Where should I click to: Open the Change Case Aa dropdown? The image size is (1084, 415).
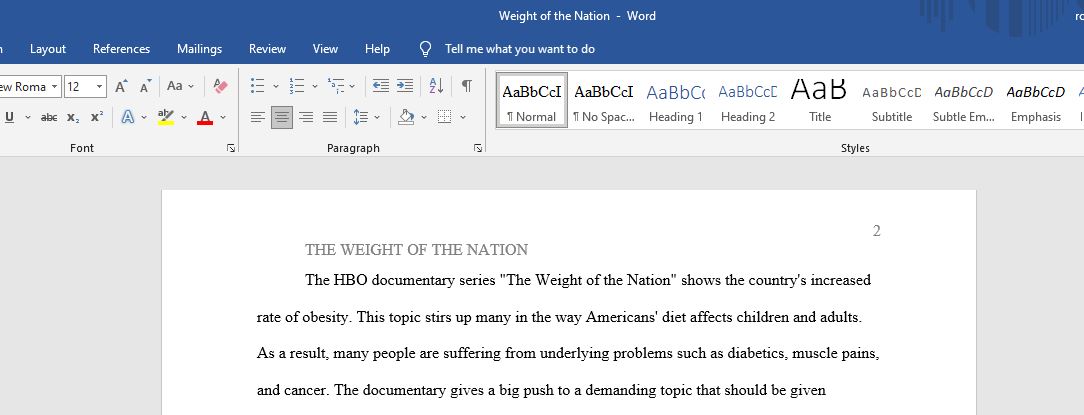[180, 86]
